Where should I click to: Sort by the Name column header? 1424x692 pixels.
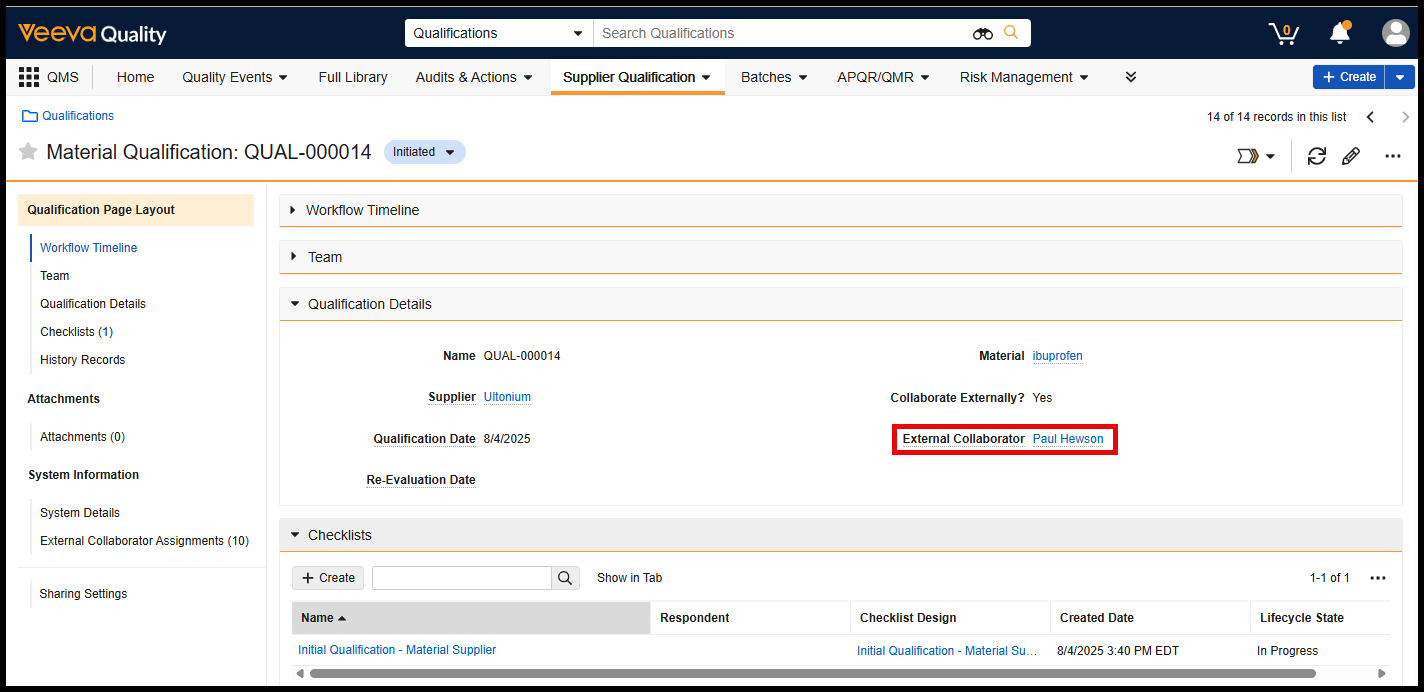pyautogui.click(x=471, y=618)
